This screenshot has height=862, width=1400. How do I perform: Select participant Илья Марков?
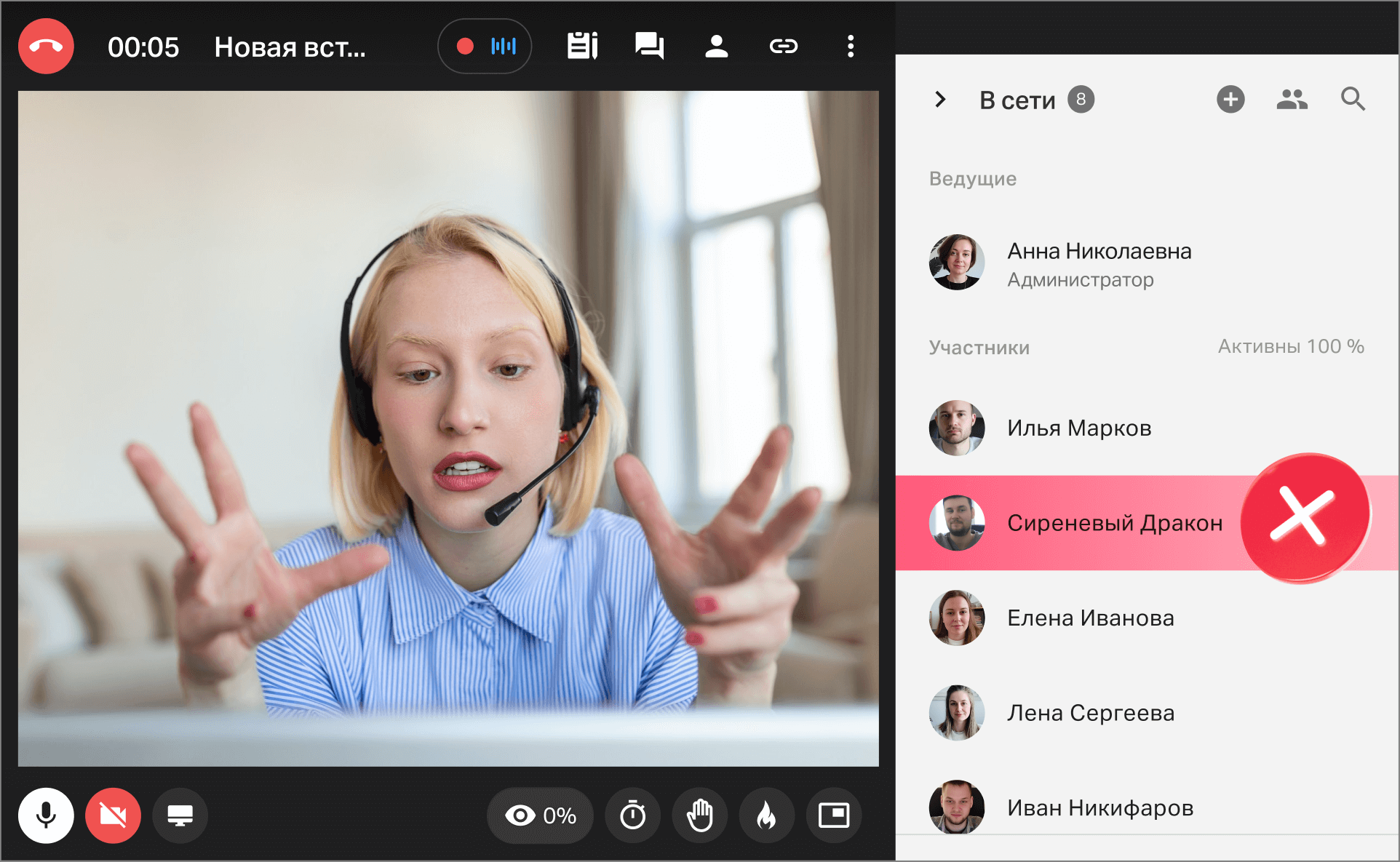(x=1078, y=428)
